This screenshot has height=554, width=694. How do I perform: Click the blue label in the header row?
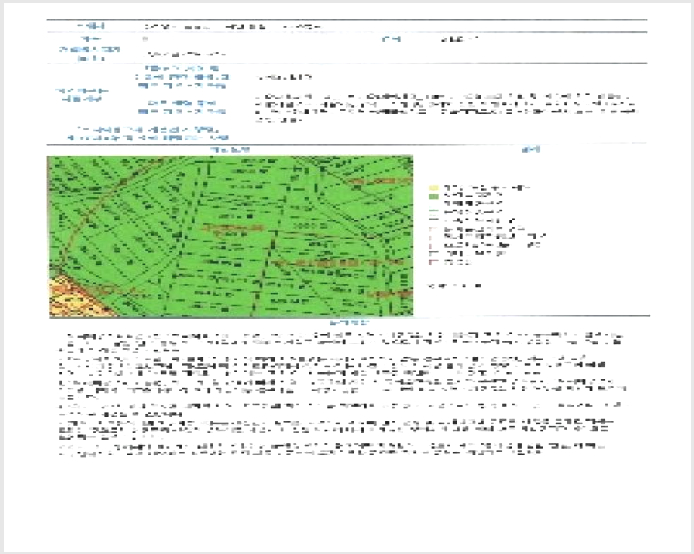90,26
